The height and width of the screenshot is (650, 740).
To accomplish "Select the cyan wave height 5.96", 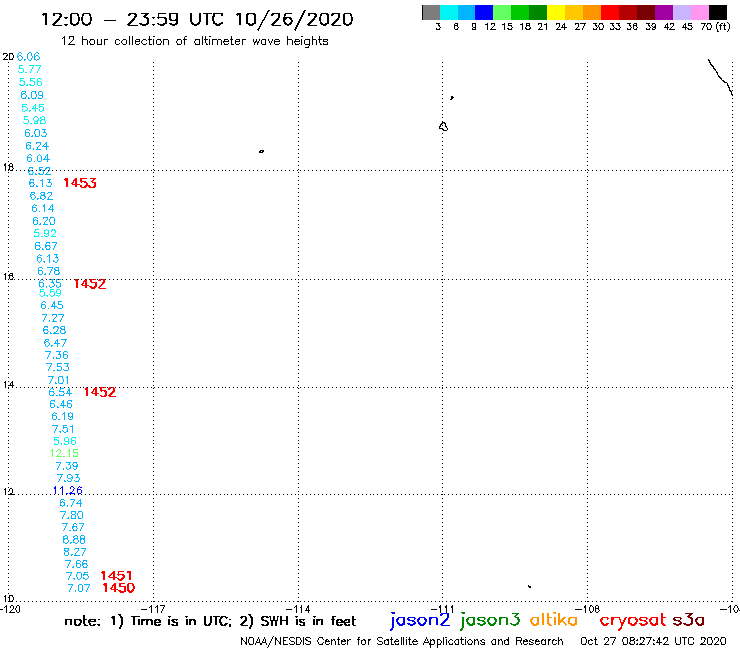I will pos(65,441).
